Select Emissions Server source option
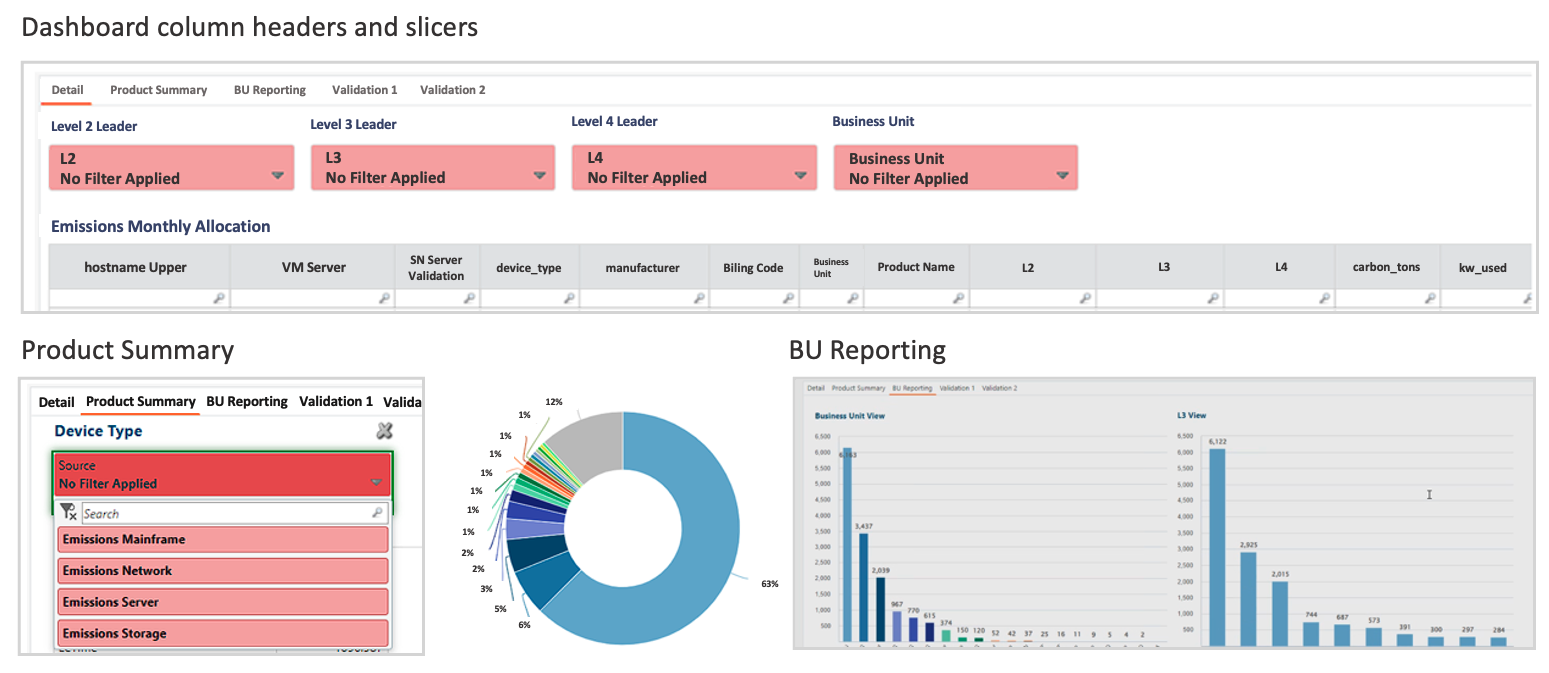 click(x=223, y=603)
